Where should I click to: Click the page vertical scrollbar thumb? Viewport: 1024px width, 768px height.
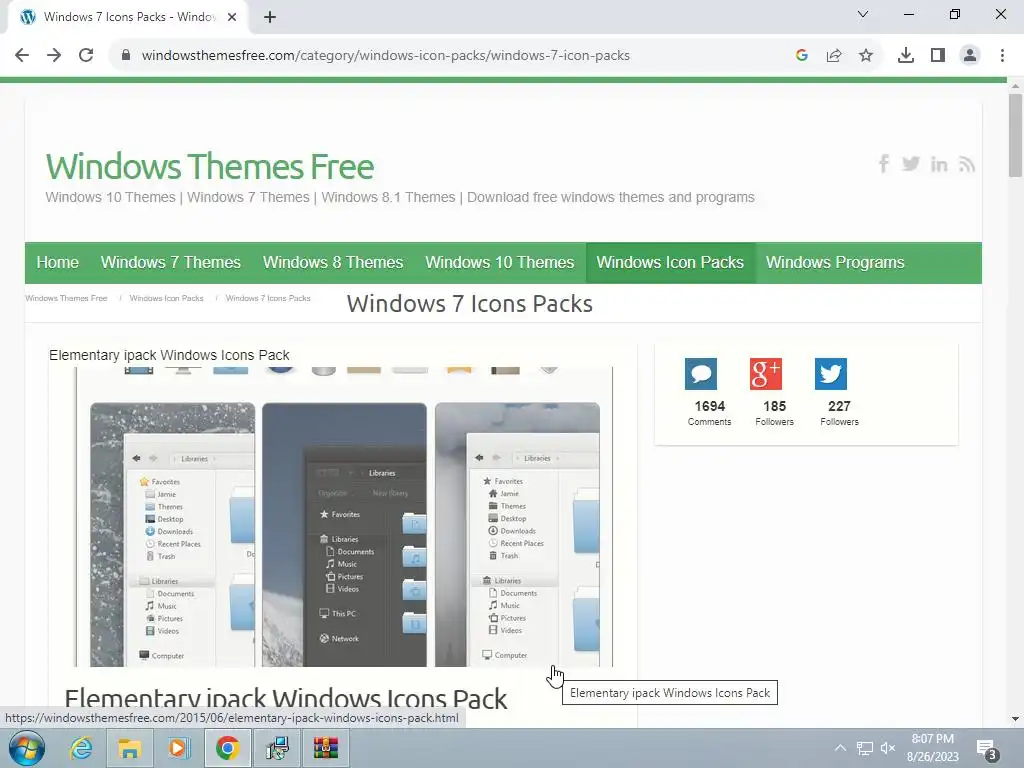1015,135
